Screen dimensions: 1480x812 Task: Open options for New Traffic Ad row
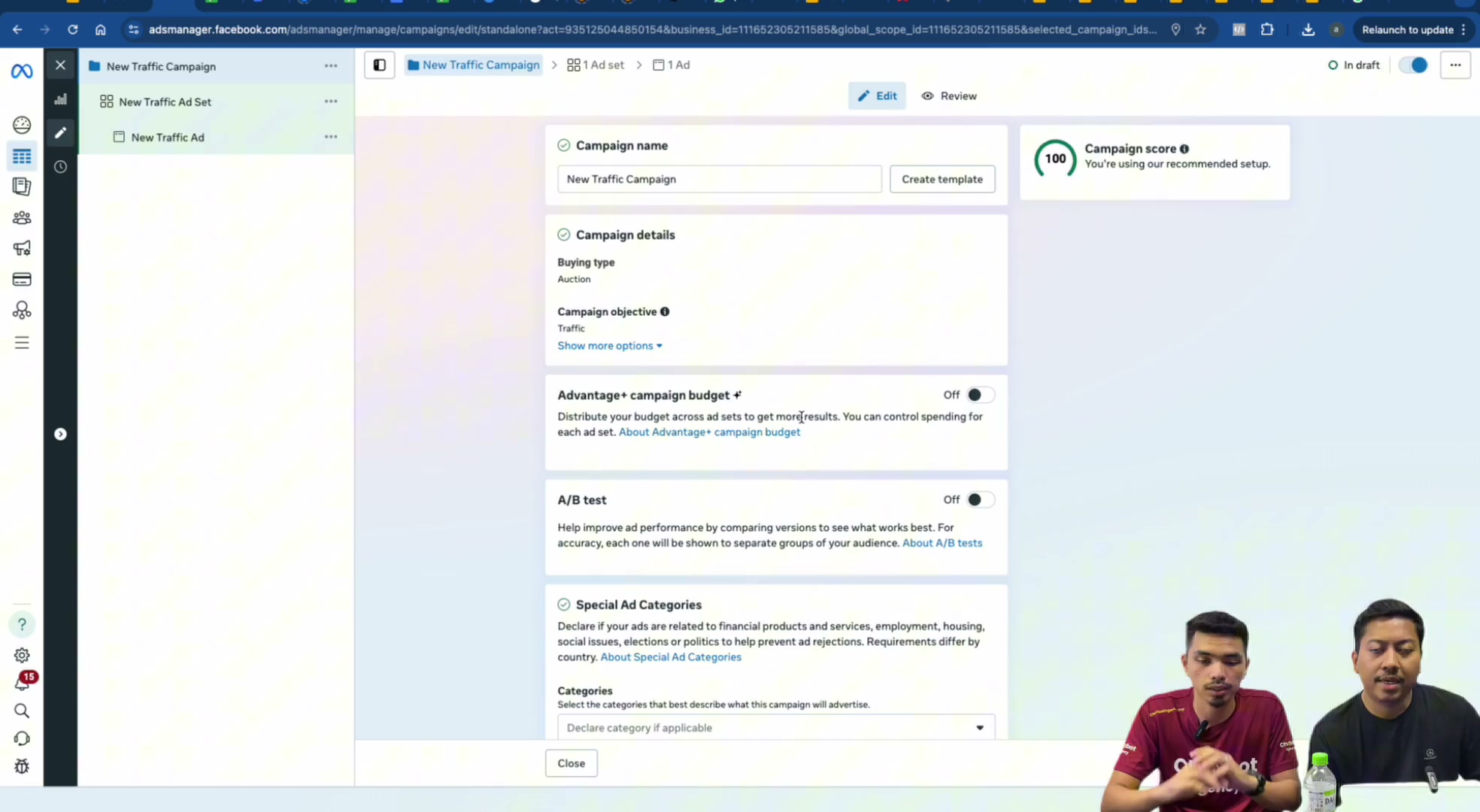331,137
